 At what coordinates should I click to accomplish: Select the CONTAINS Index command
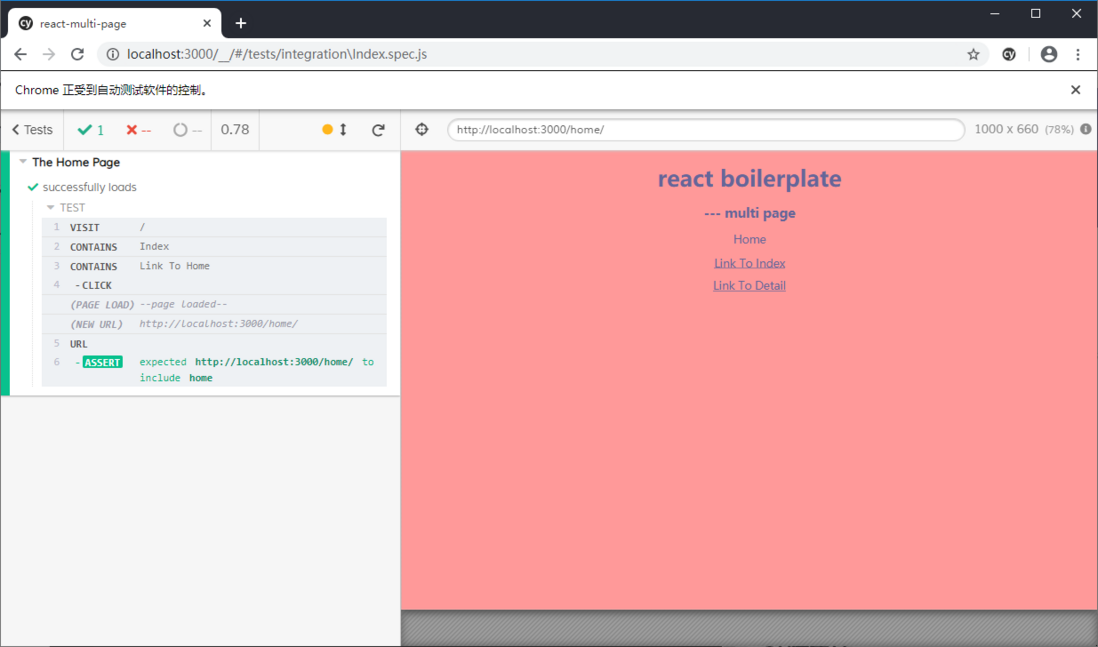click(x=214, y=246)
